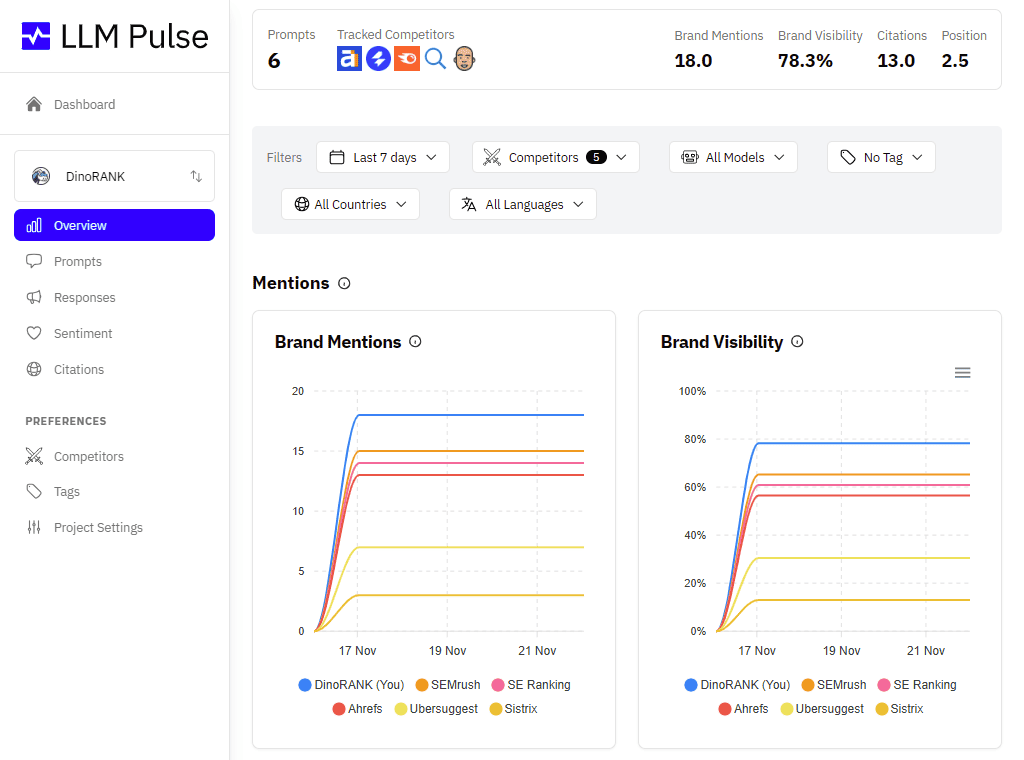
Task: Click the Ahrefs competitor icon
Action: 349,59
